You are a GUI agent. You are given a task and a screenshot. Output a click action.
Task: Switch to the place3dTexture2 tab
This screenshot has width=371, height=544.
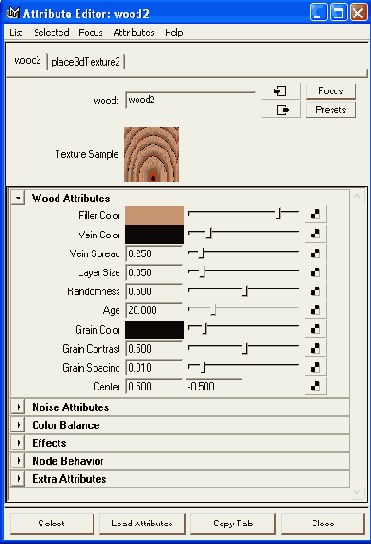(x=85, y=62)
